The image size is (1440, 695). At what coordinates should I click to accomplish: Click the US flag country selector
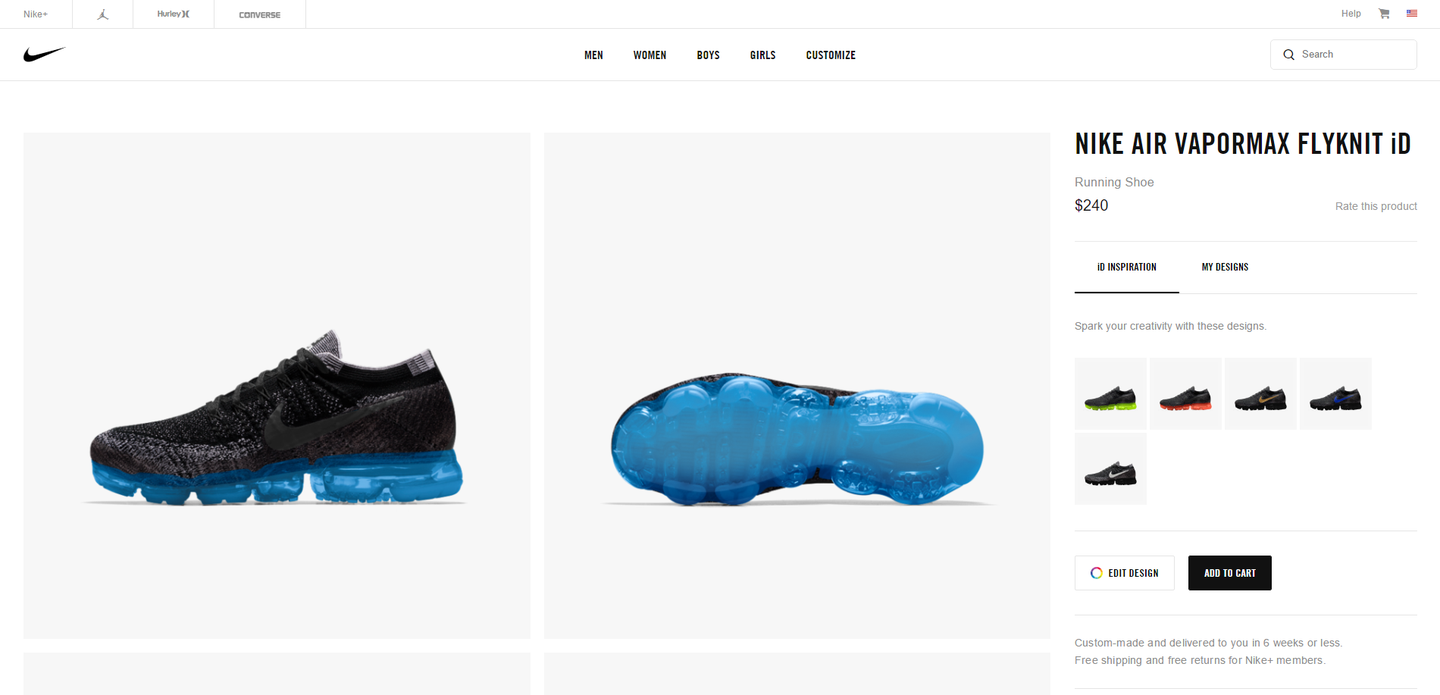[x=1412, y=13]
